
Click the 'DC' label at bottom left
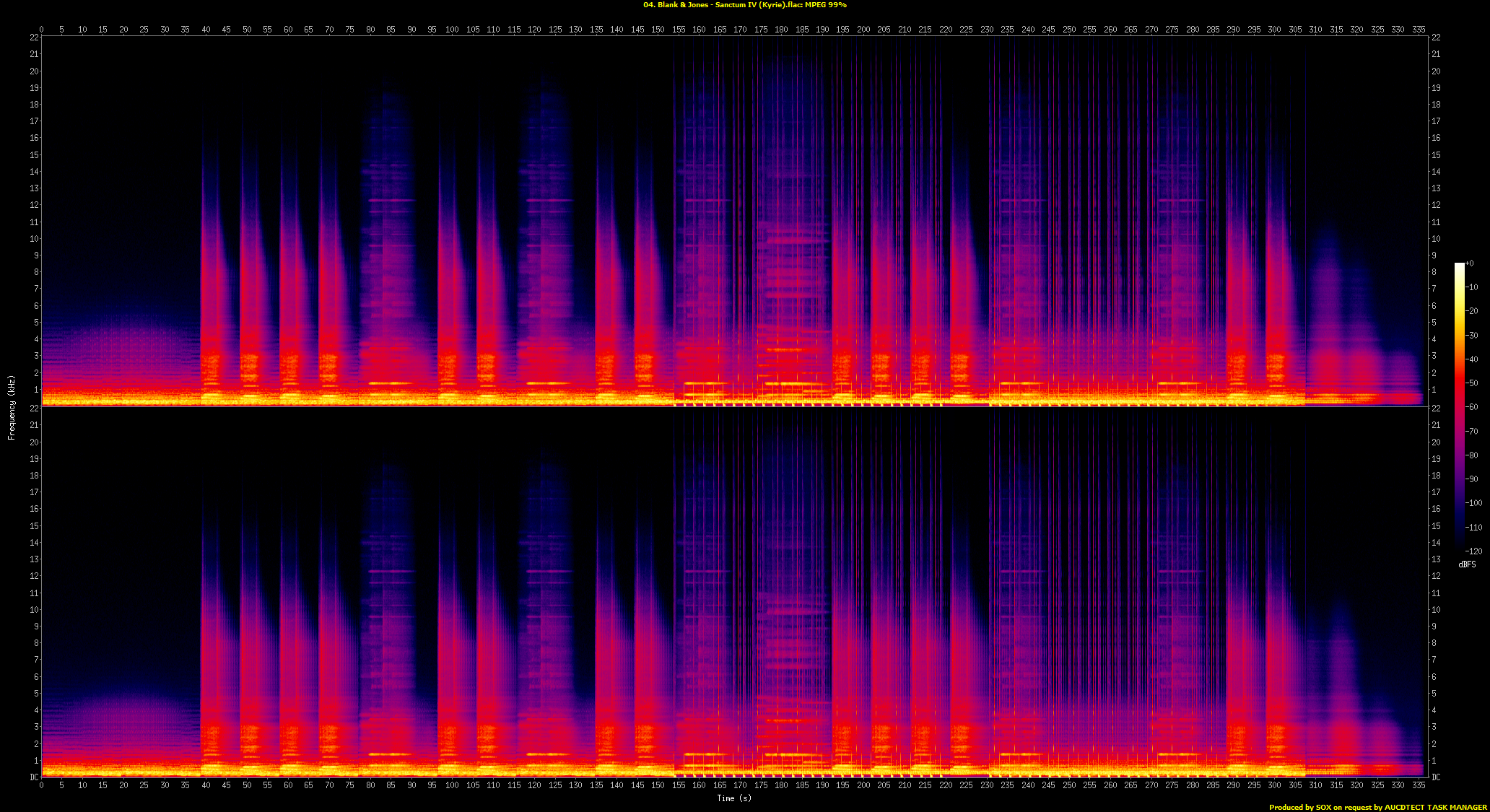point(34,777)
